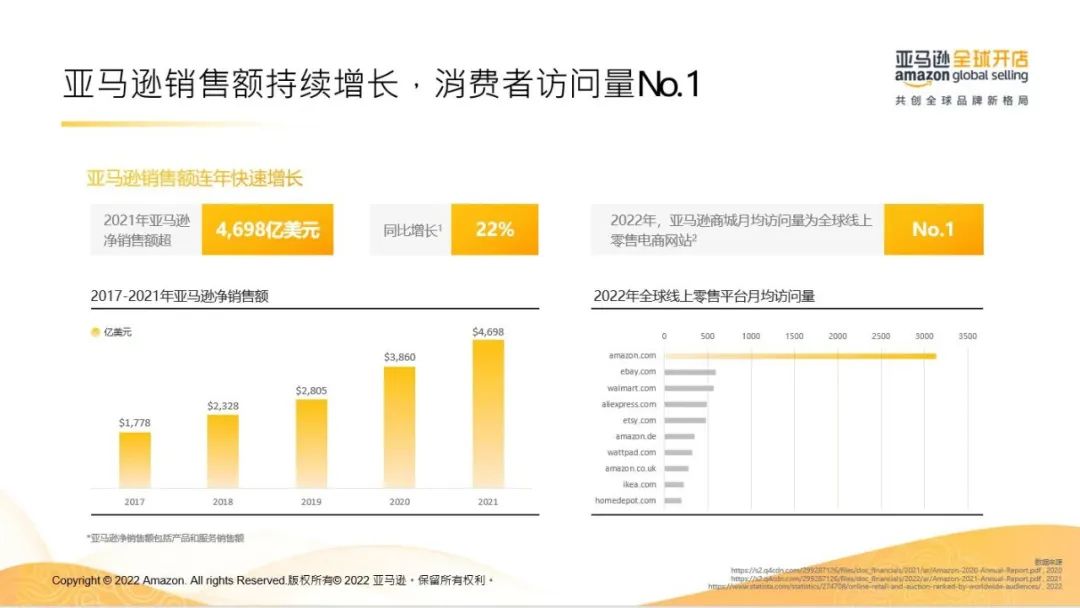
Task: Click the 2018 year axis label
Action: pos(222,502)
